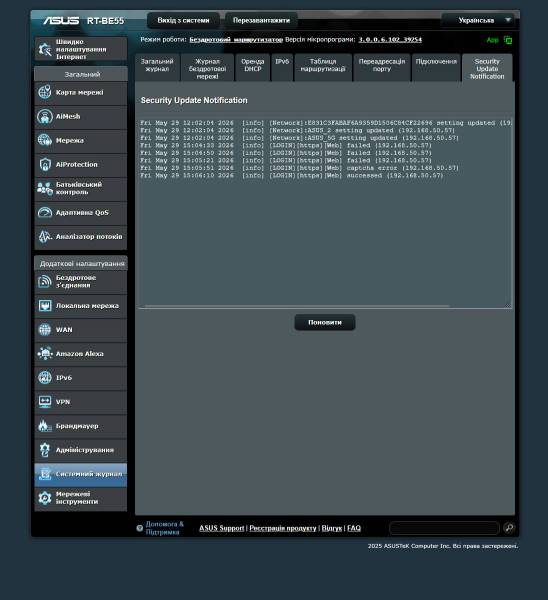Click the Допомога & Підтримка link

[x=165, y=528]
